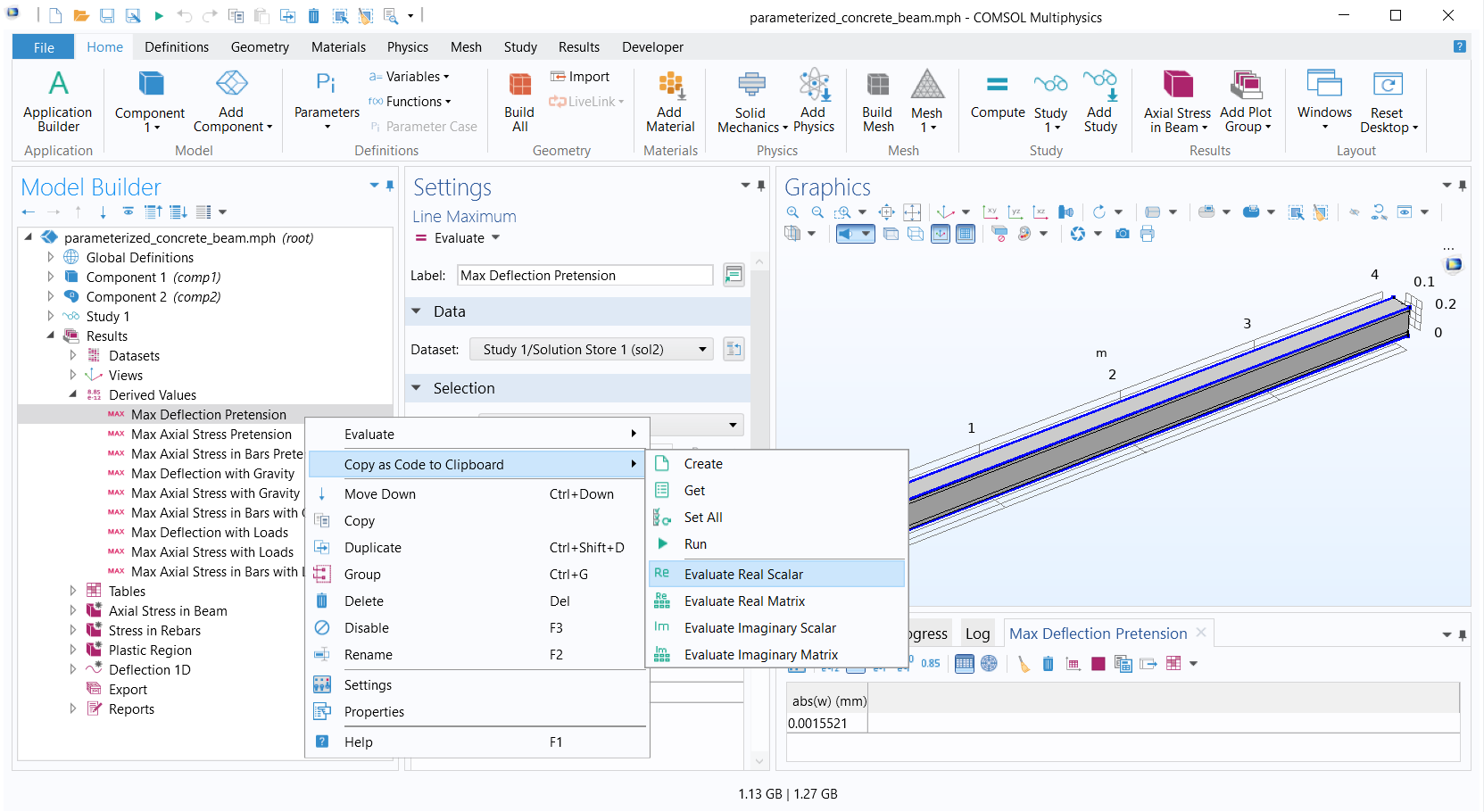Click the rotate view icon in Graphics

click(x=1099, y=212)
